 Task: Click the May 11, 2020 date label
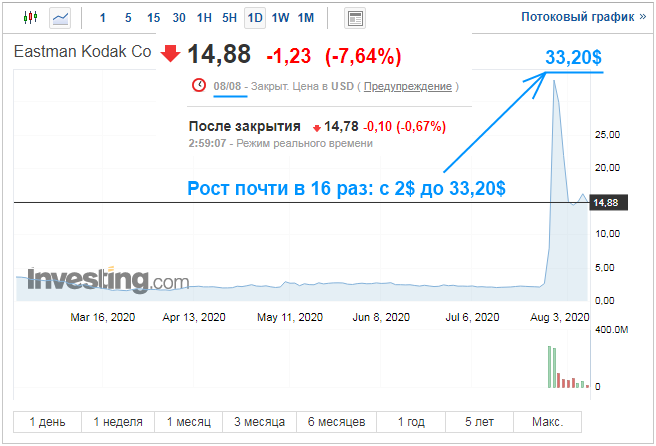pos(290,317)
